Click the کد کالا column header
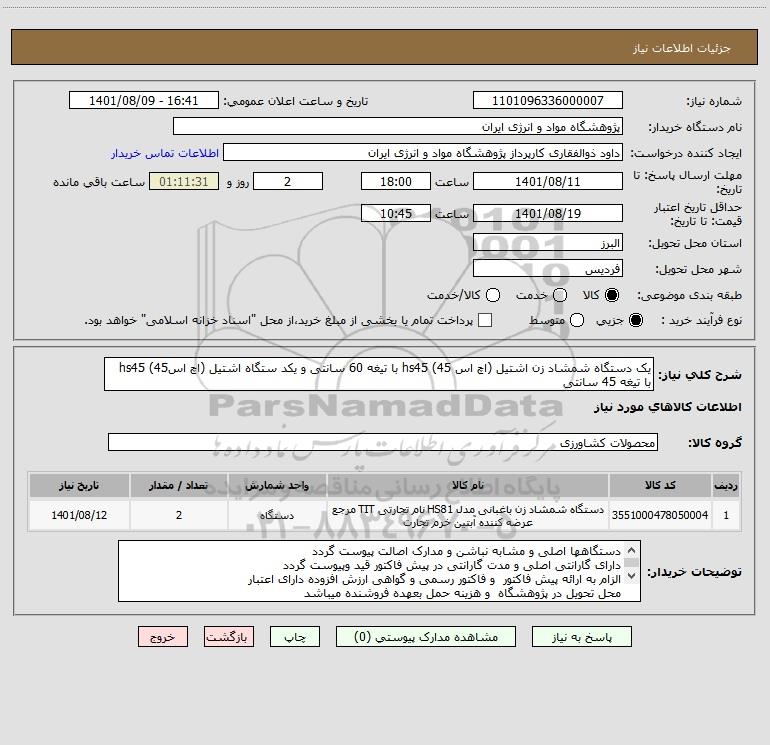 tap(660, 485)
